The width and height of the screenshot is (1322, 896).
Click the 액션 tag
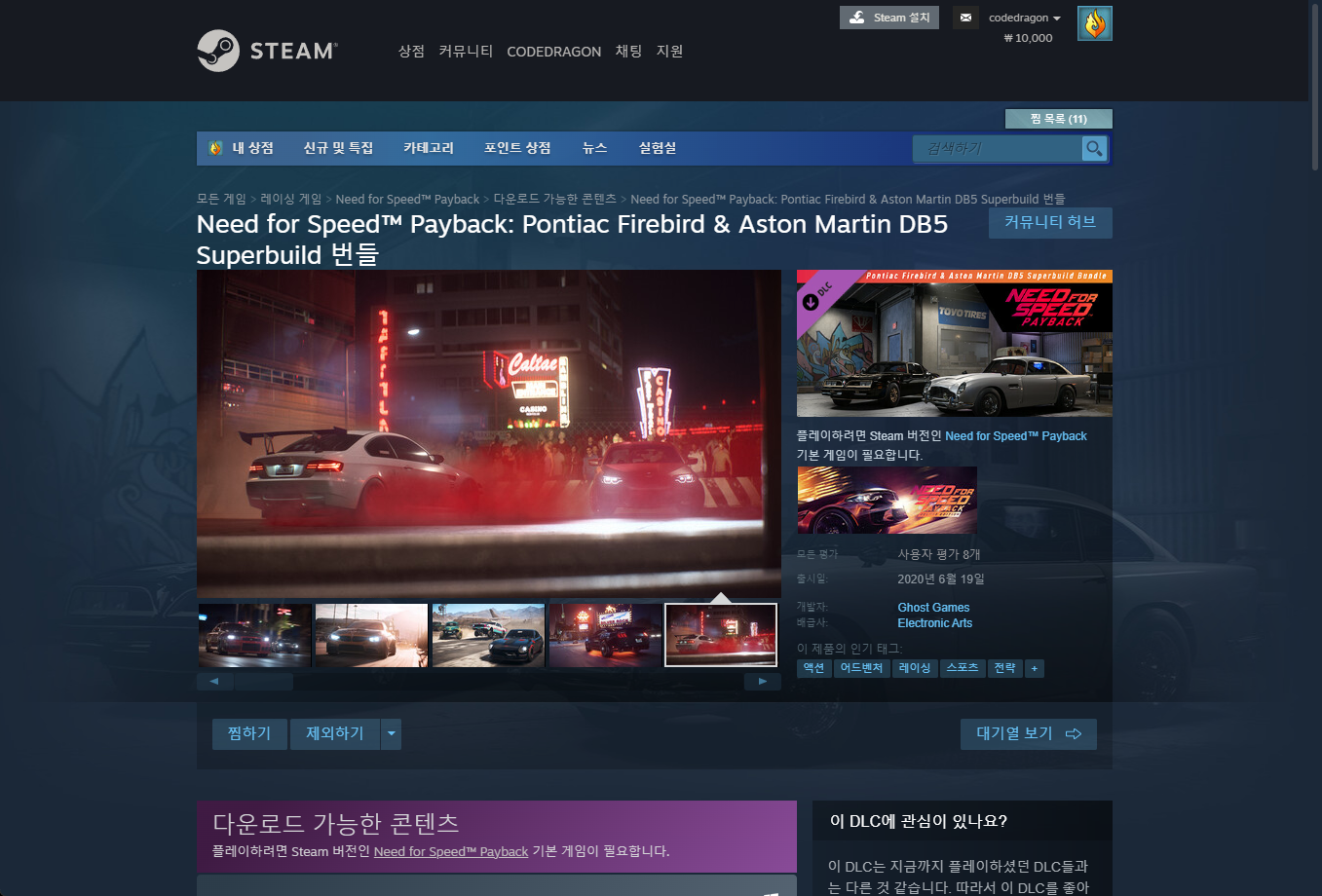814,668
